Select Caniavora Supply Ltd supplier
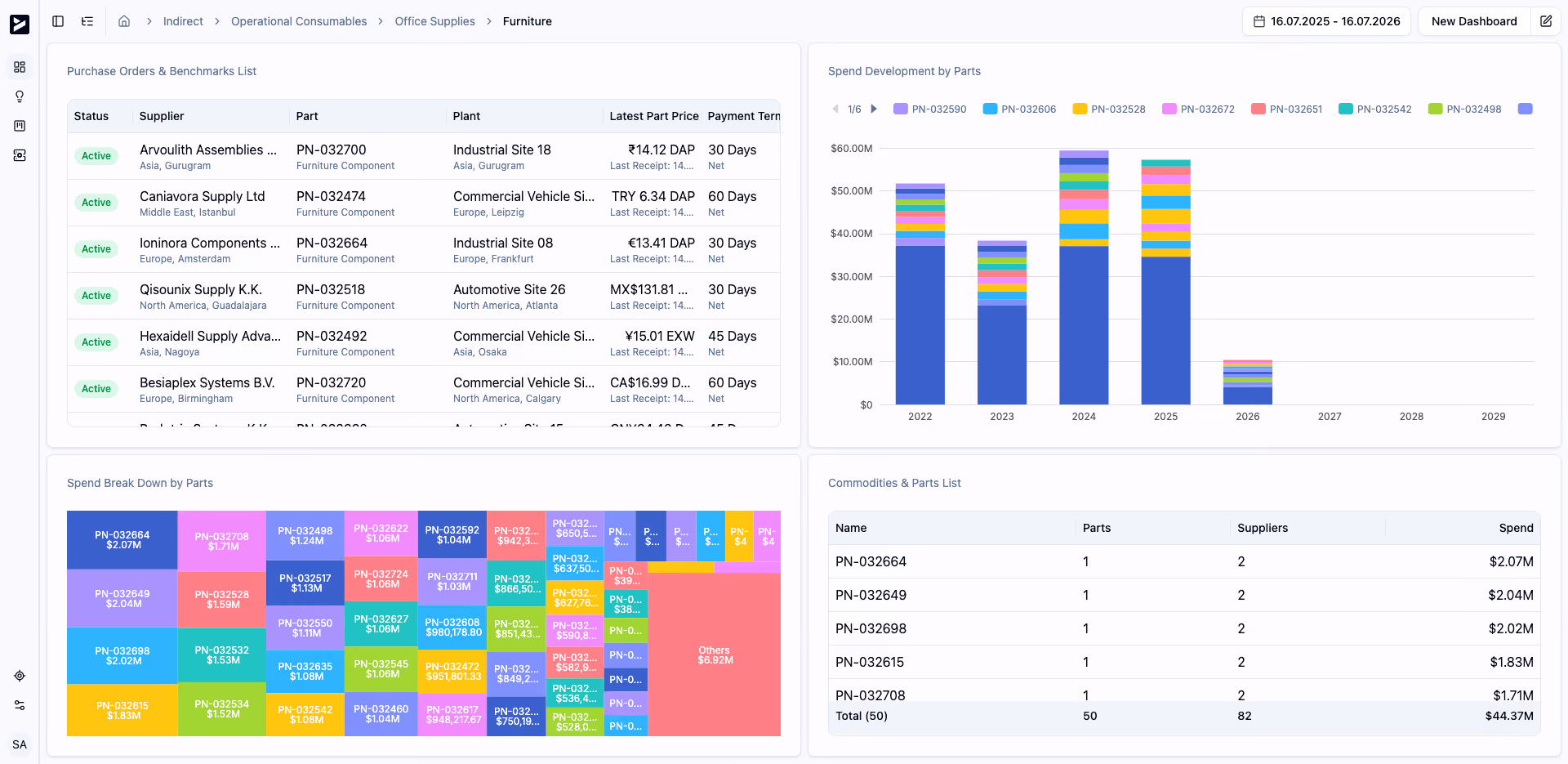The width and height of the screenshot is (1568, 764). pos(203,196)
